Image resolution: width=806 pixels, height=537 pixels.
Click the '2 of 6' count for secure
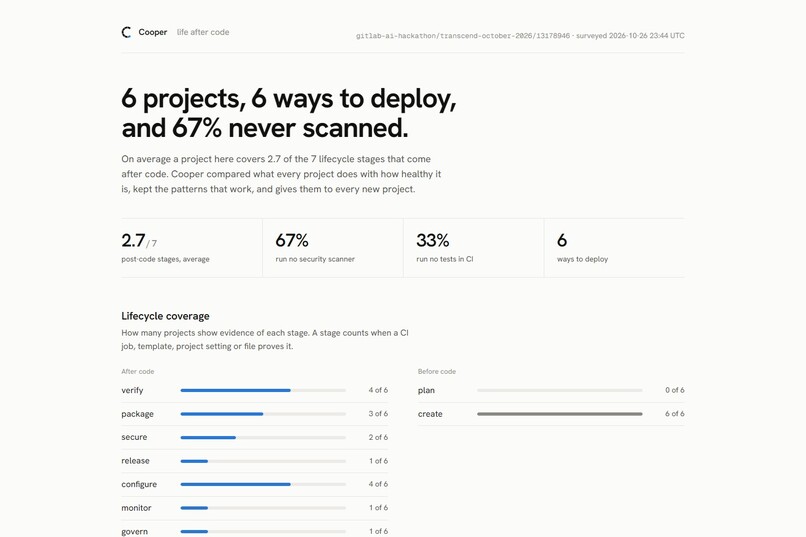(378, 437)
